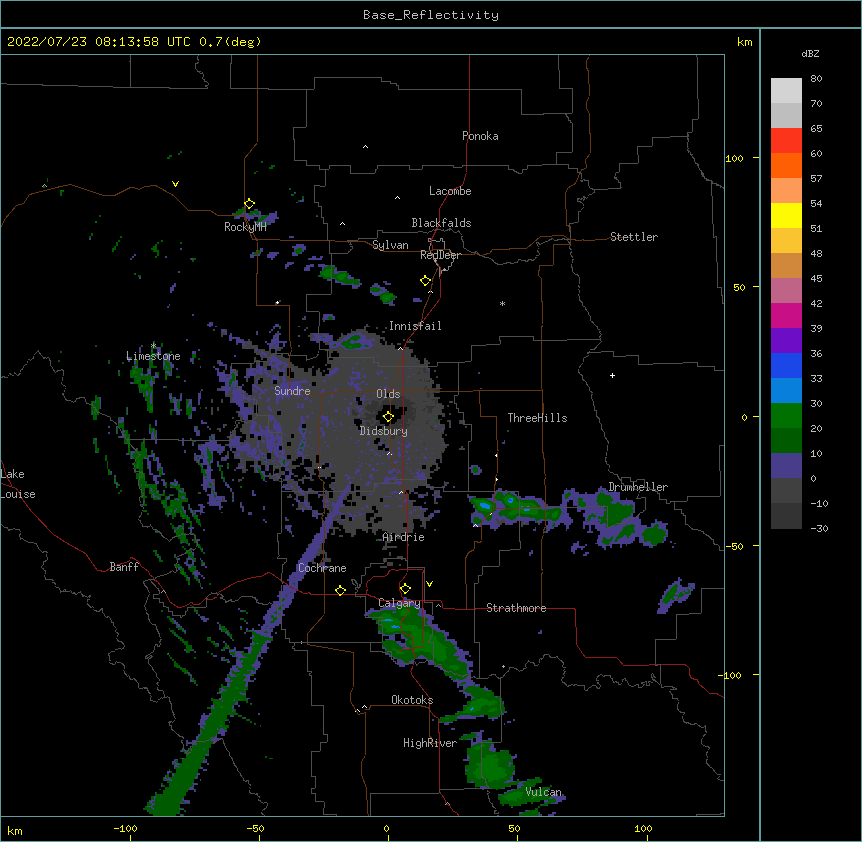The width and height of the screenshot is (862, 842).
Task: Click the Airdrie city label
Action: click(404, 537)
